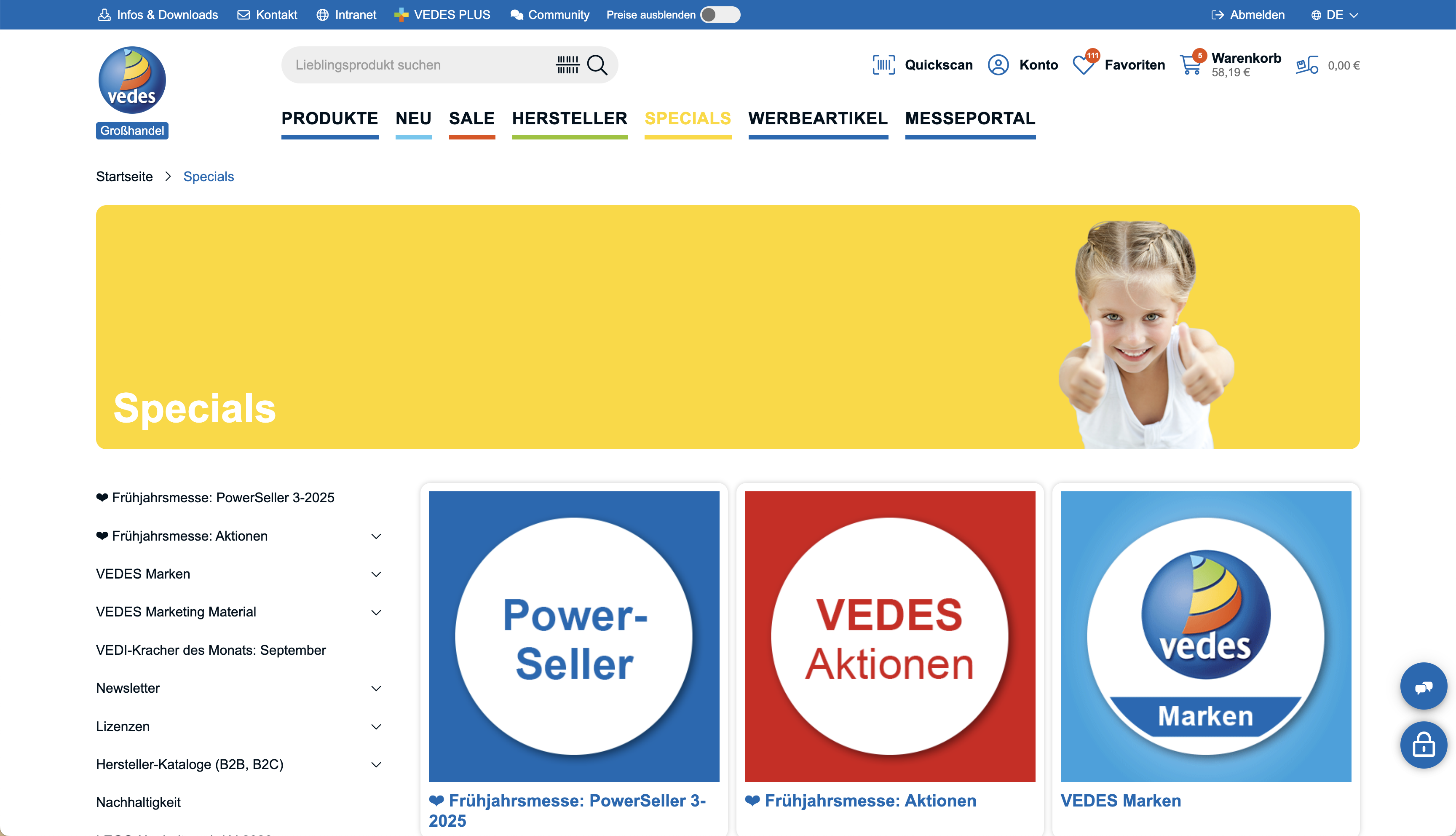Expand Lizenzen sidebar section
This screenshot has height=836, width=1456.
coord(376,727)
